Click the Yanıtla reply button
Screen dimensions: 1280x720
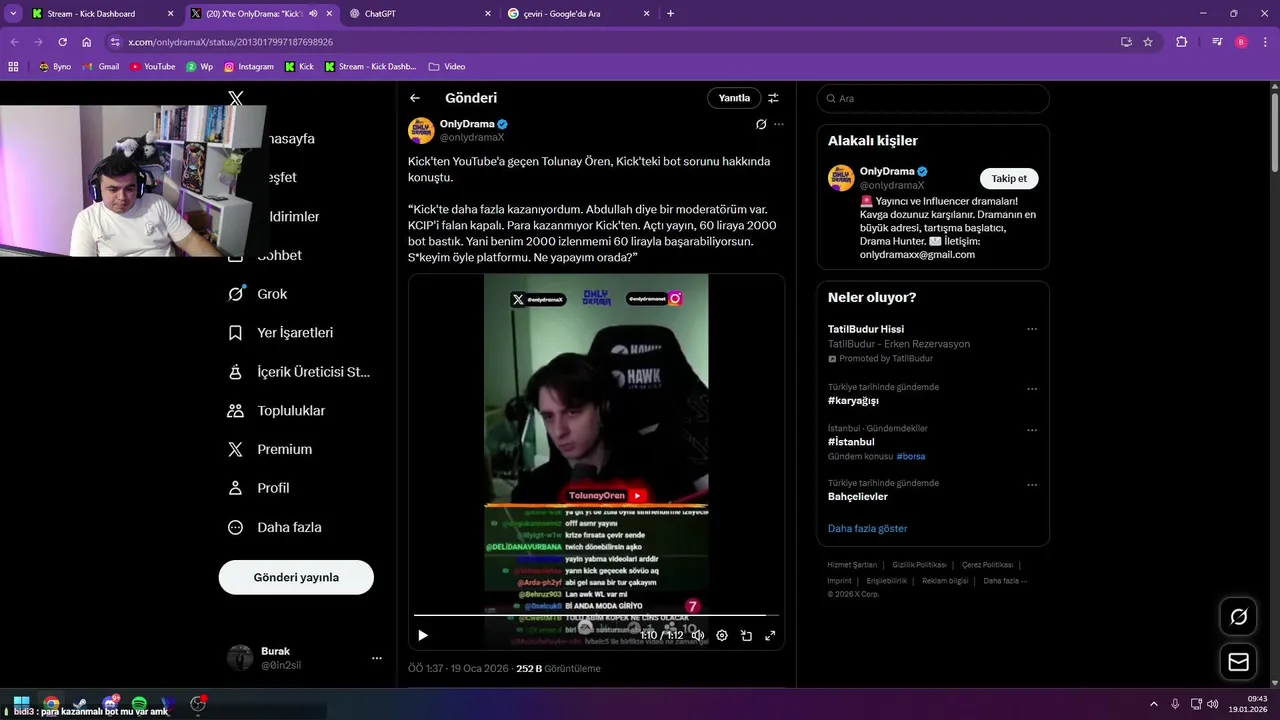tap(734, 98)
